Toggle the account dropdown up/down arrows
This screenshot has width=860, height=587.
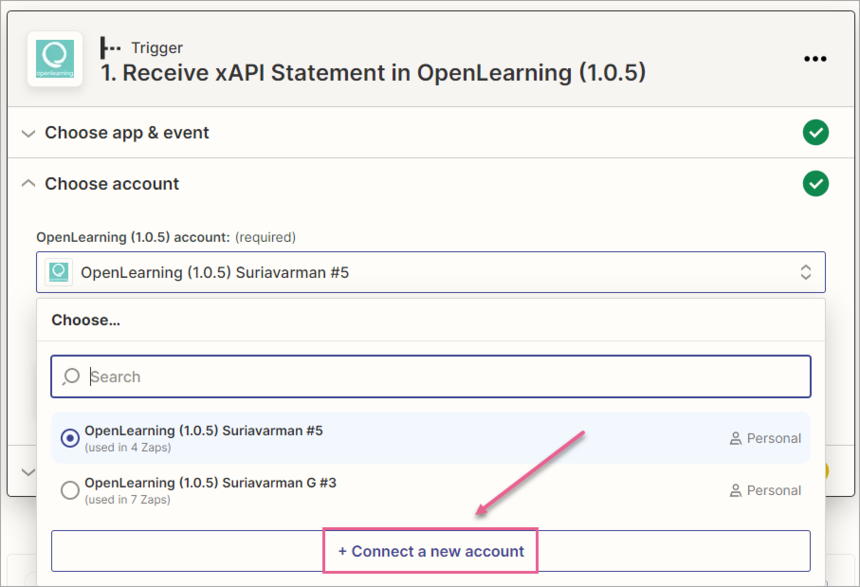tap(805, 272)
